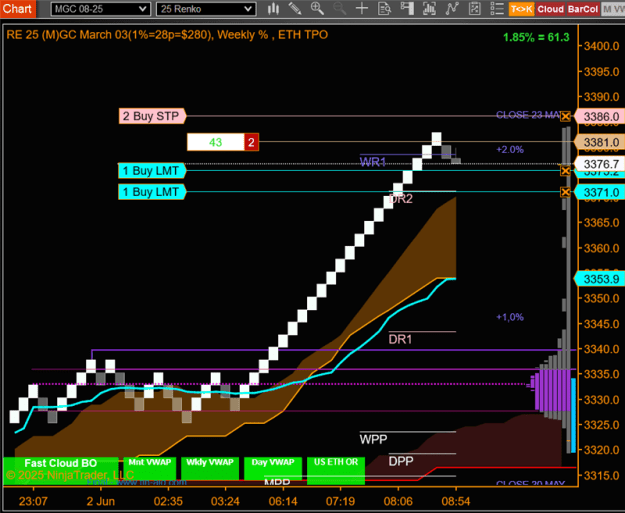The width and height of the screenshot is (625, 513).
Task: Click the 1.85% = 61.3 readout
Action: coord(536,37)
